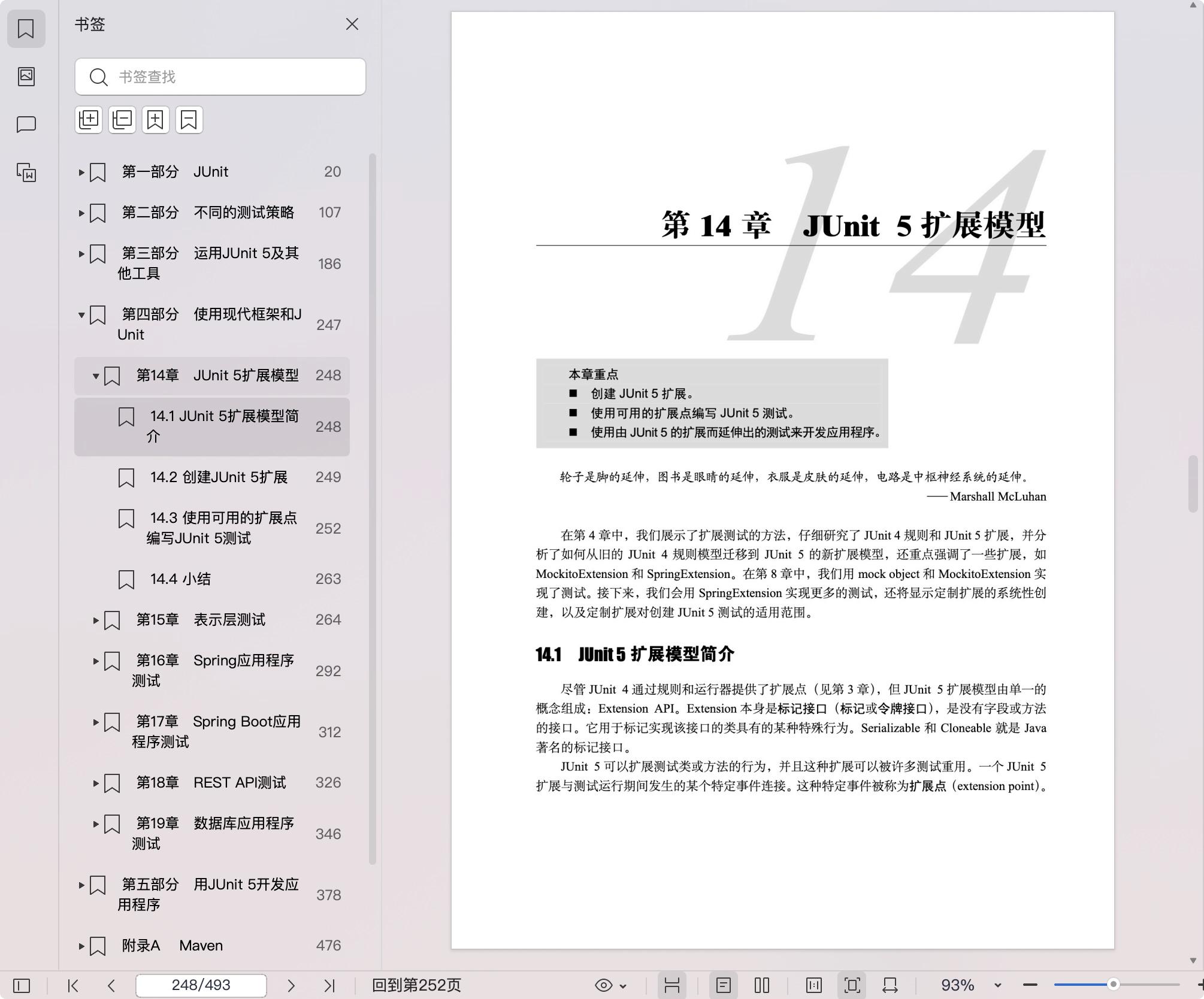
Task: Zoom out with the minus button
Action: 1030,985
